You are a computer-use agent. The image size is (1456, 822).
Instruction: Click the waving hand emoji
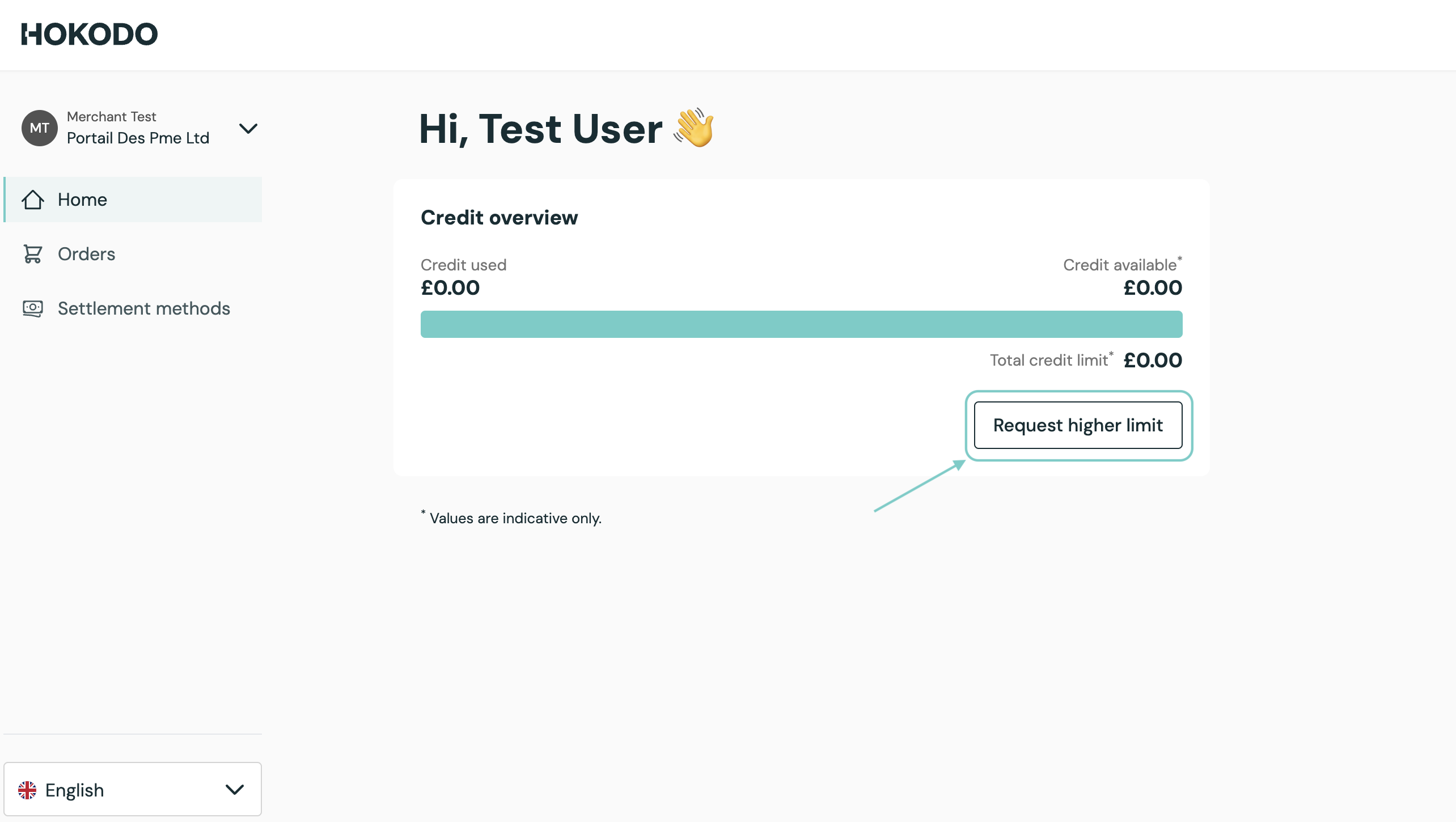693,128
